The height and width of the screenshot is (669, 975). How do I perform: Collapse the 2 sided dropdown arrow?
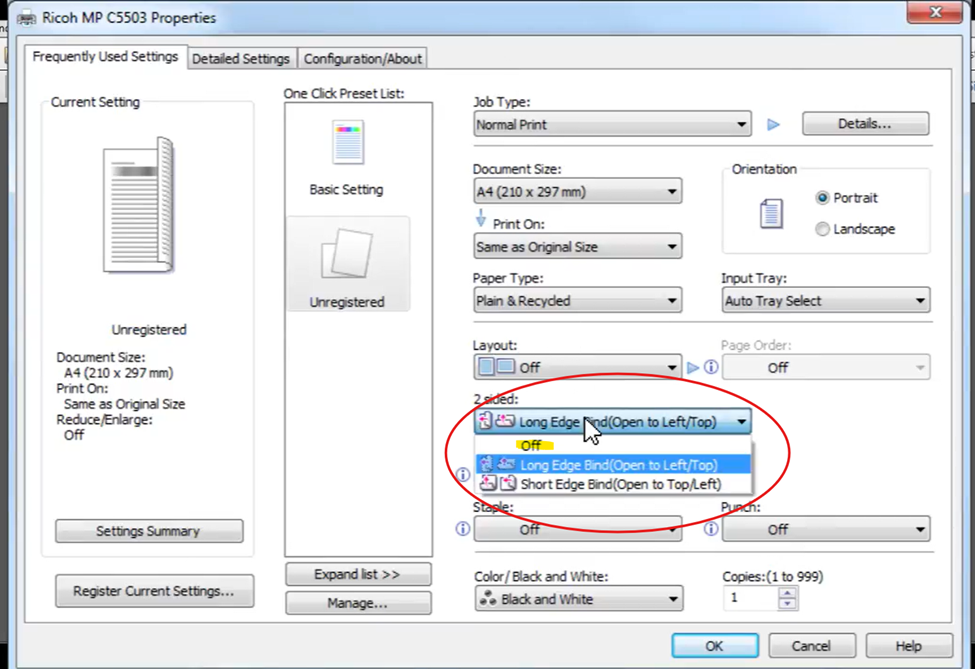(741, 422)
